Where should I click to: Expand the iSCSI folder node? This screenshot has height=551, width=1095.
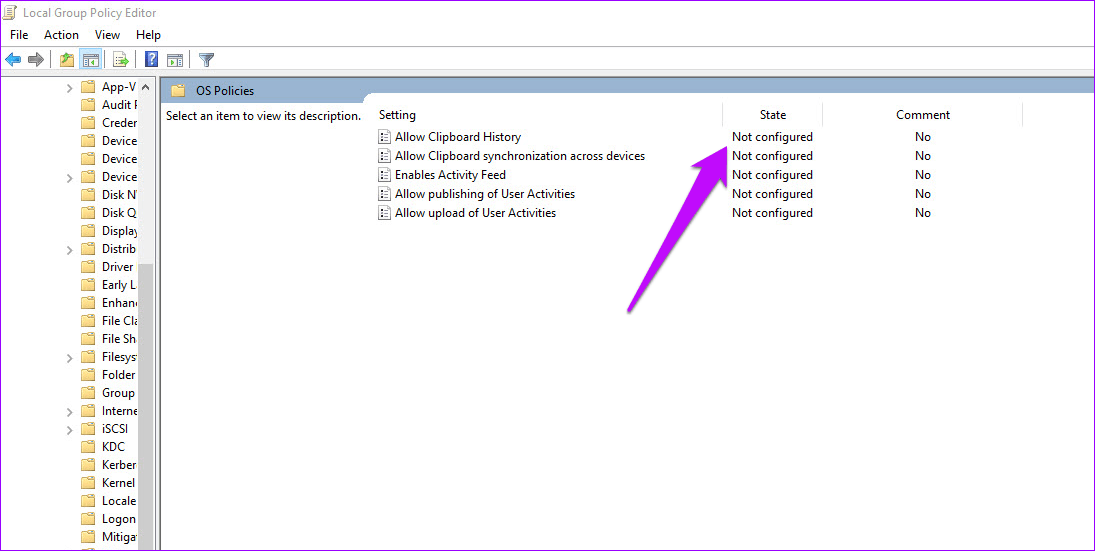click(x=69, y=430)
